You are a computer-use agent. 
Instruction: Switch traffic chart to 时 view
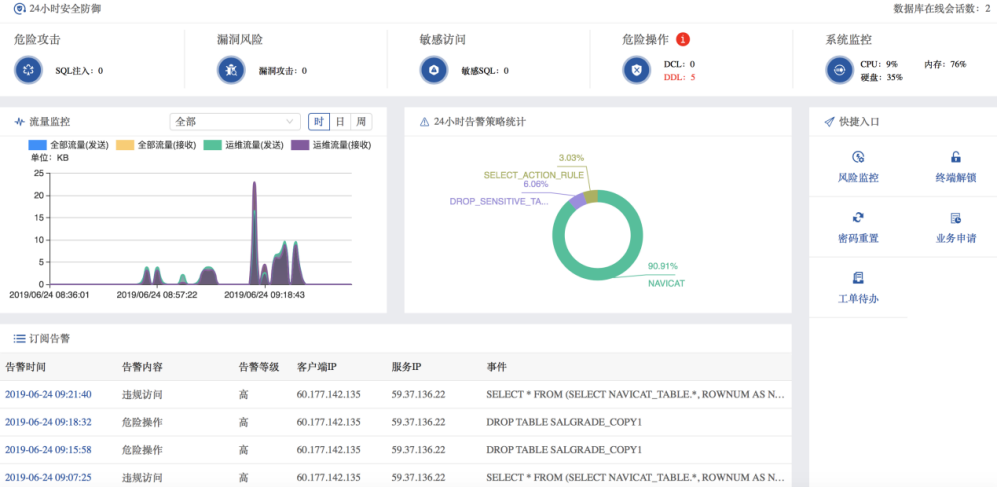point(319,121)
